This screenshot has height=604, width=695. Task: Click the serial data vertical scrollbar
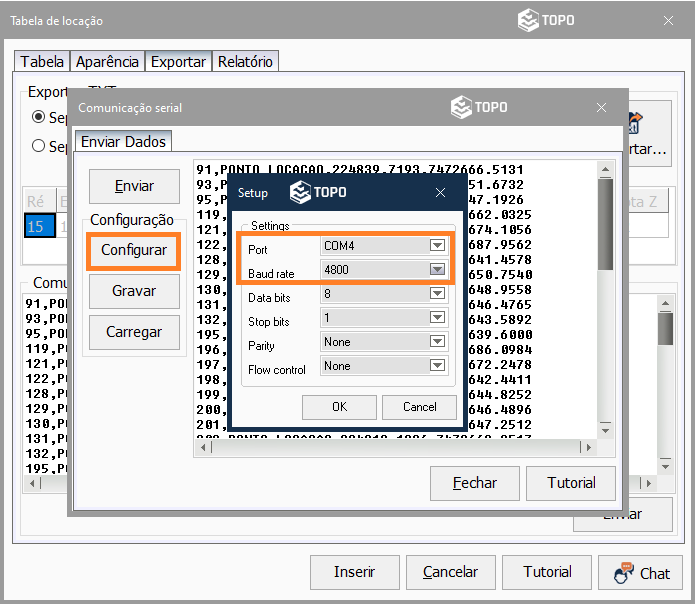(605, 300)
